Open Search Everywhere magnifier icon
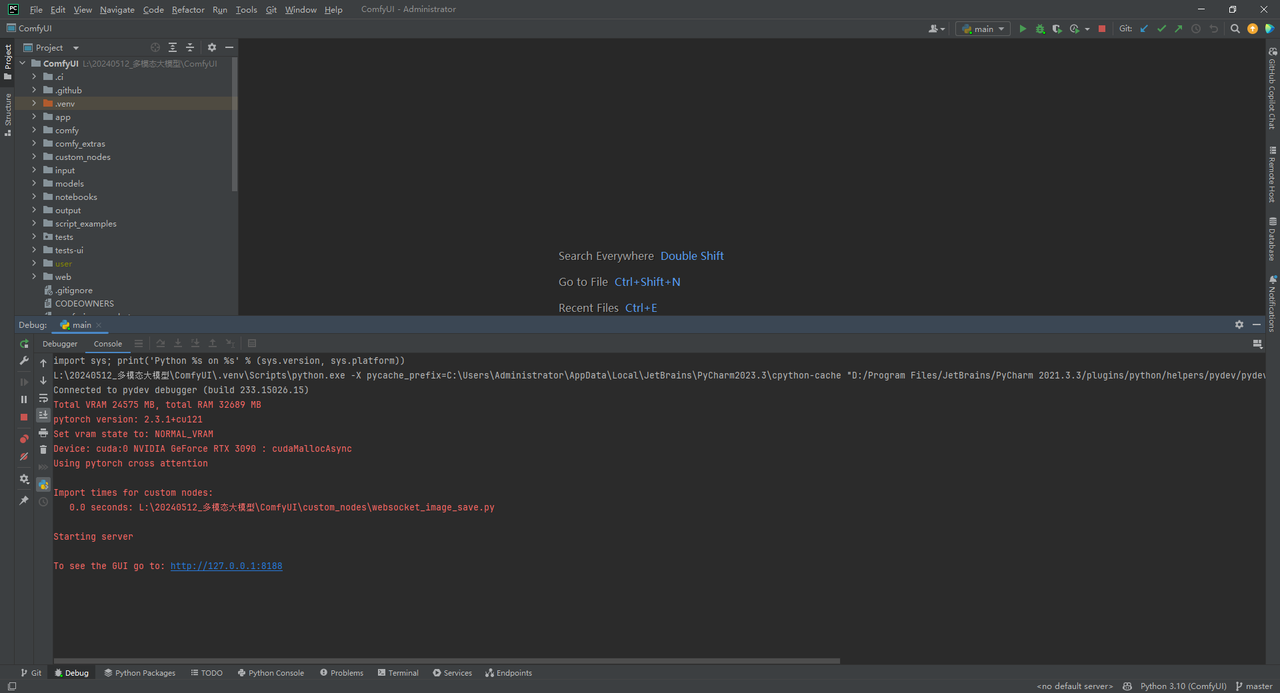The height and width of the screenshot is (693, 1280). pos(1235,29)
